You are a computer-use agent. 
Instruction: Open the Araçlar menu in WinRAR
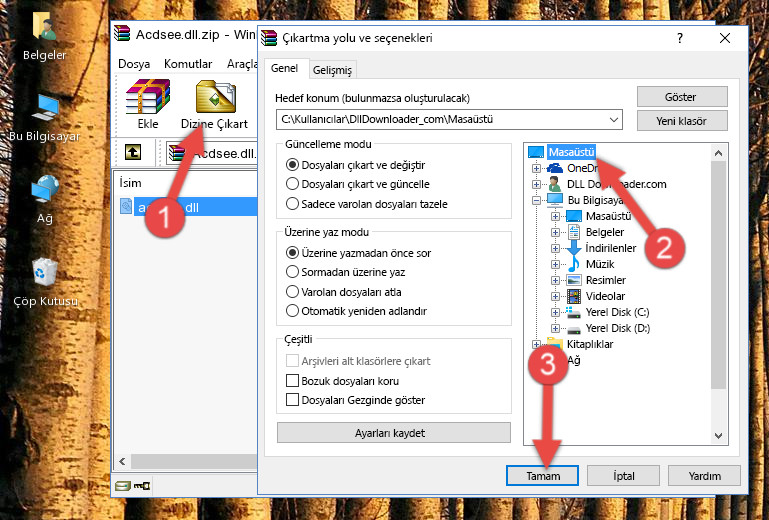coord(242,64)
